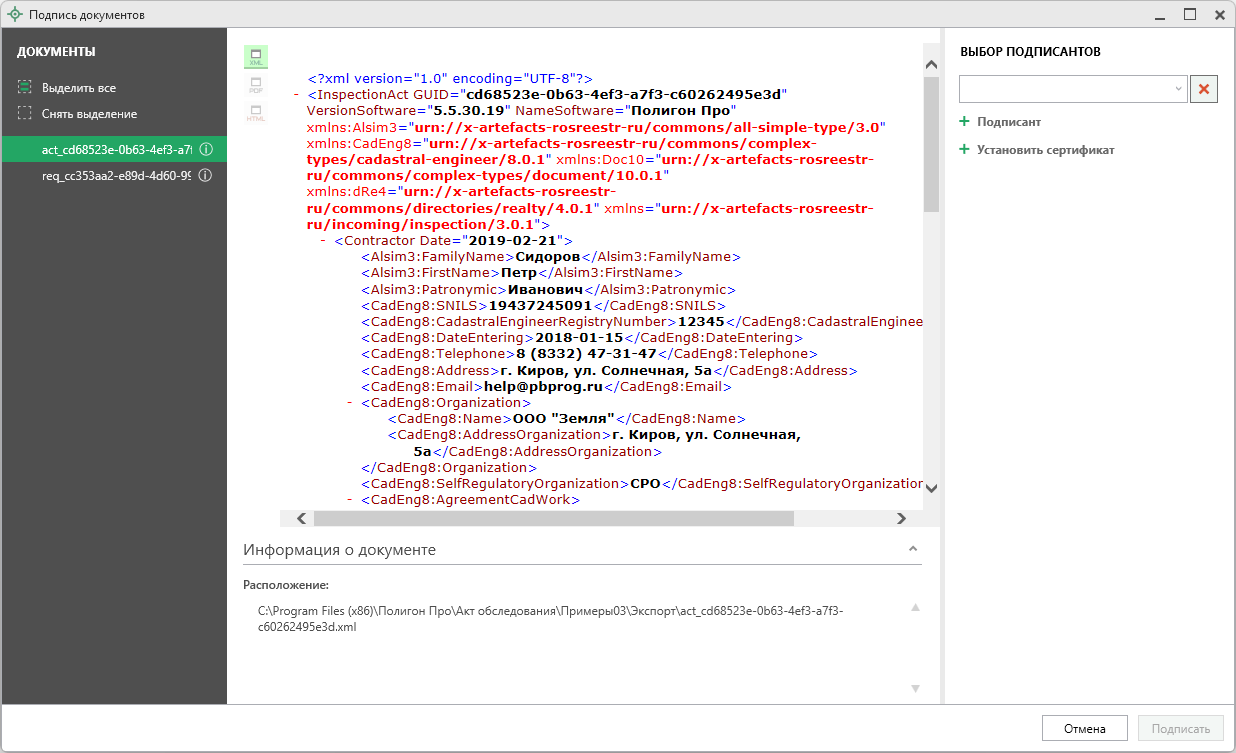This screenshot has width=1236, height=753.
Task: Open the signer selection dropdown
Action: click(1177, 89)
